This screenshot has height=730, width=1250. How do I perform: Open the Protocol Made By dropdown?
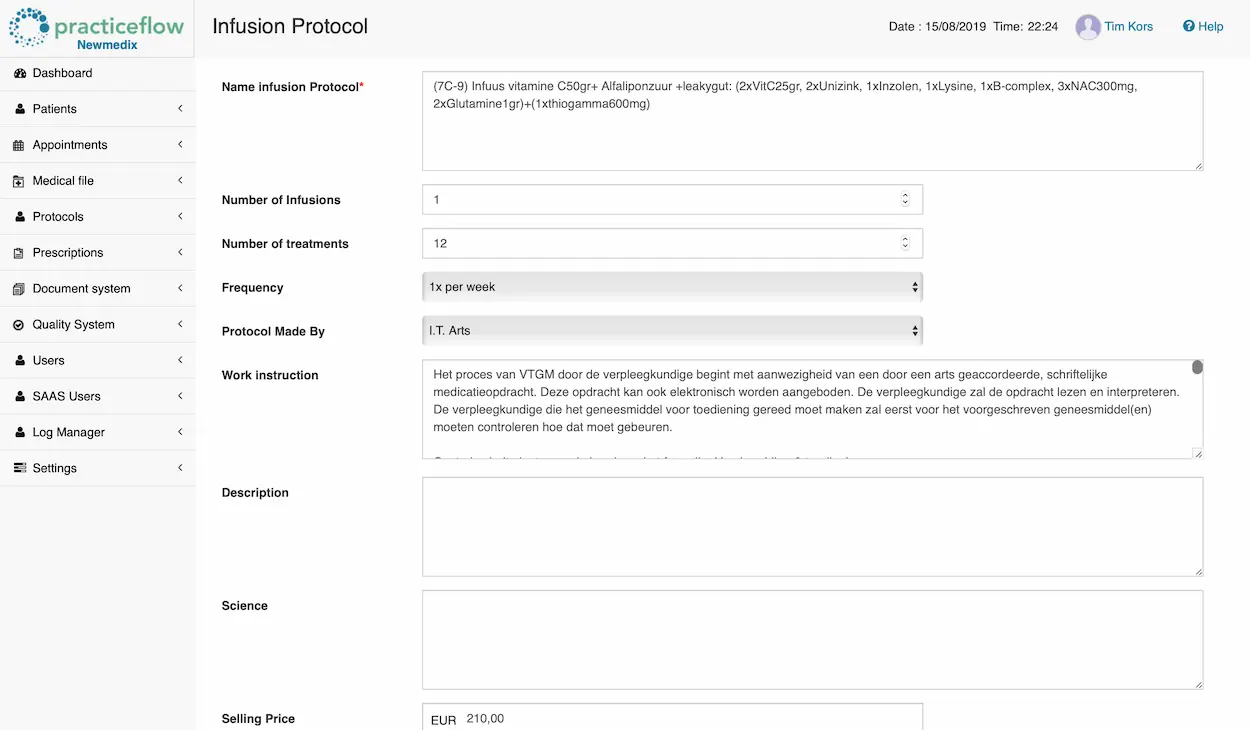(672, 330)
